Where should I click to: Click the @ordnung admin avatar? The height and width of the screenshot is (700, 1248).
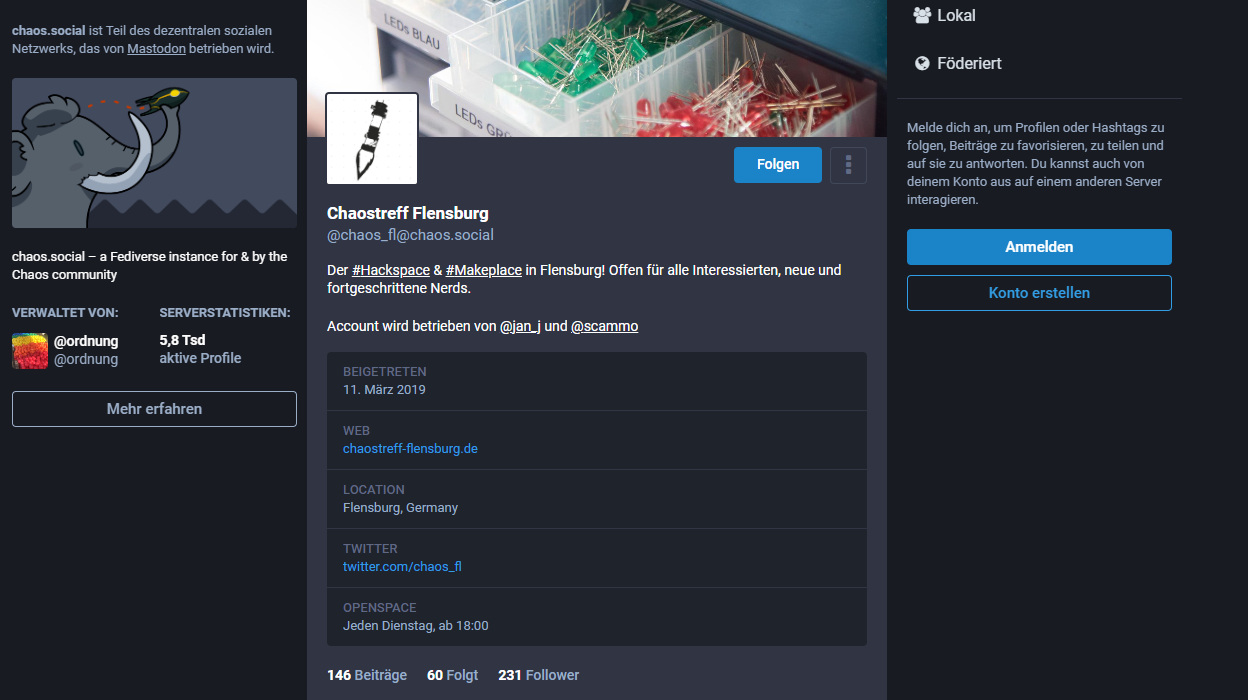pyautogui.click(x=30, y=350)
